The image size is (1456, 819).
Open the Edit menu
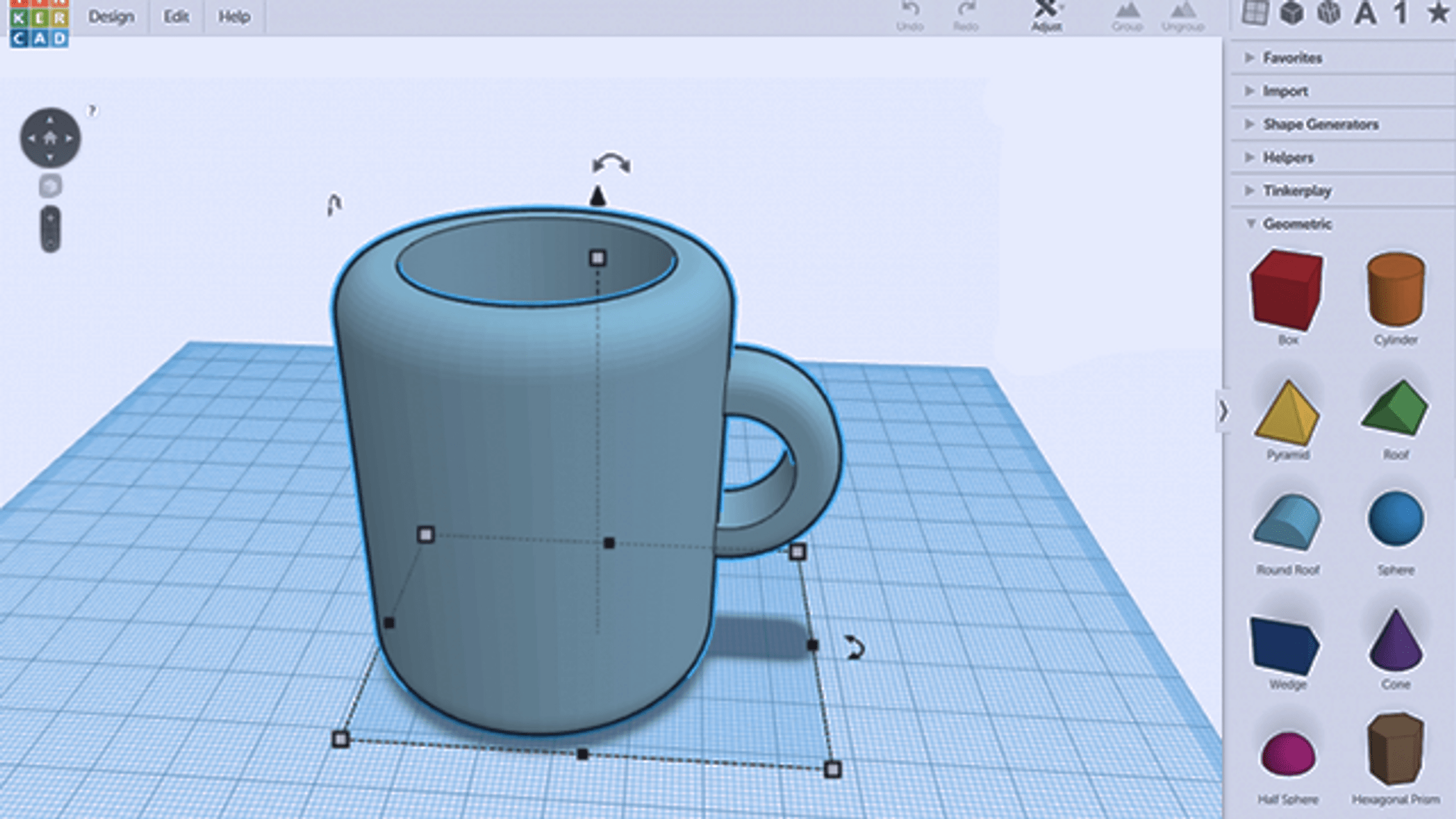point(176,16)
